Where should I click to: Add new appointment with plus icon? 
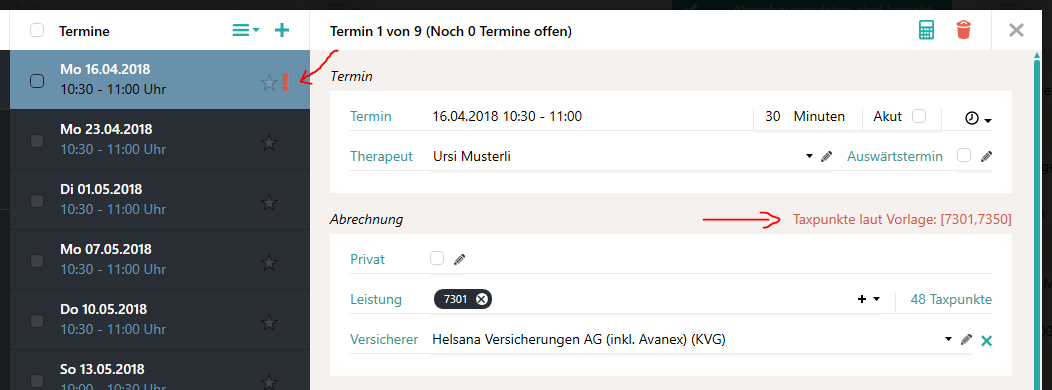282,30
